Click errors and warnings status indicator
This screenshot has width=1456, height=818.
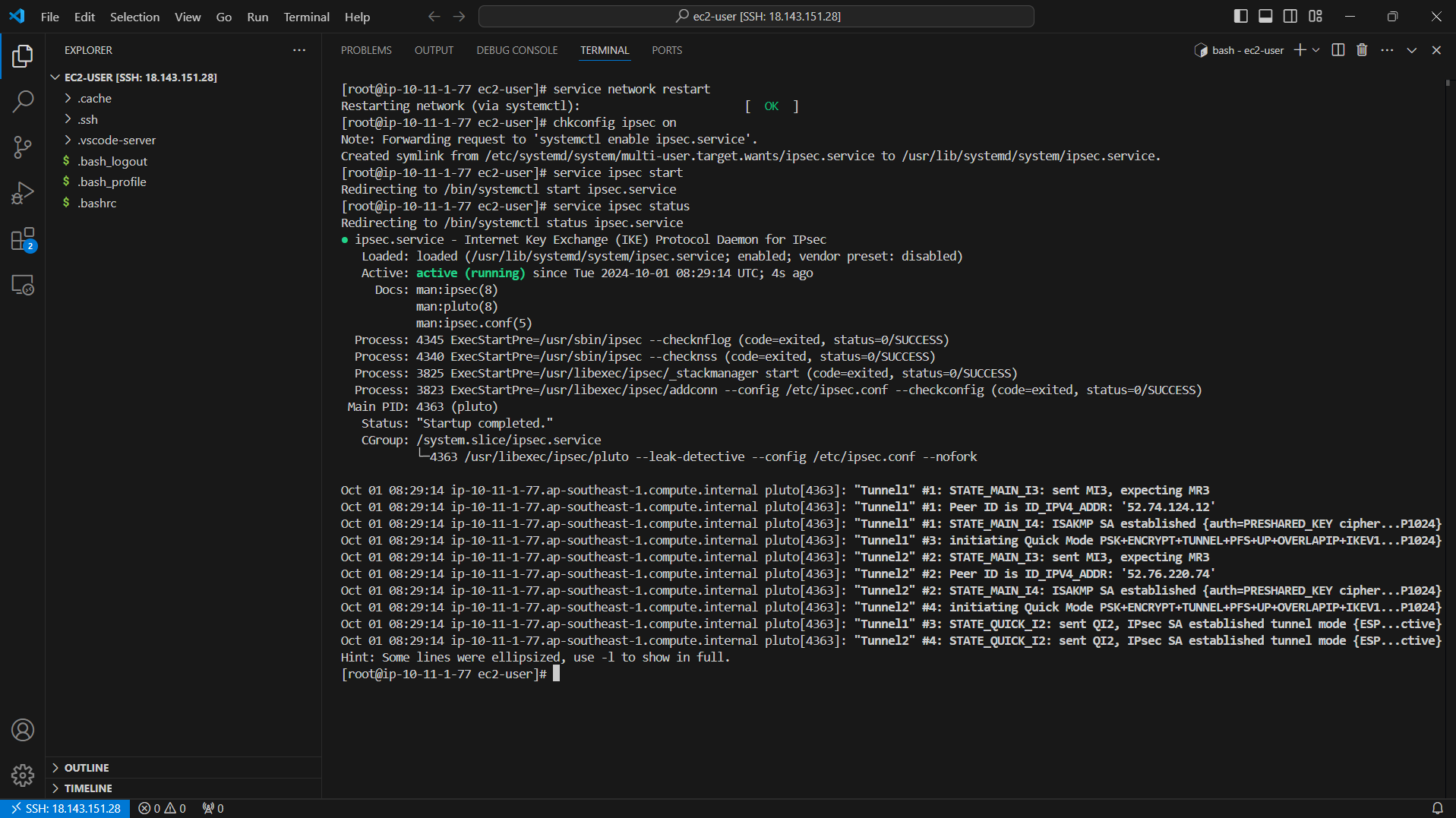(x=162, y=808)
